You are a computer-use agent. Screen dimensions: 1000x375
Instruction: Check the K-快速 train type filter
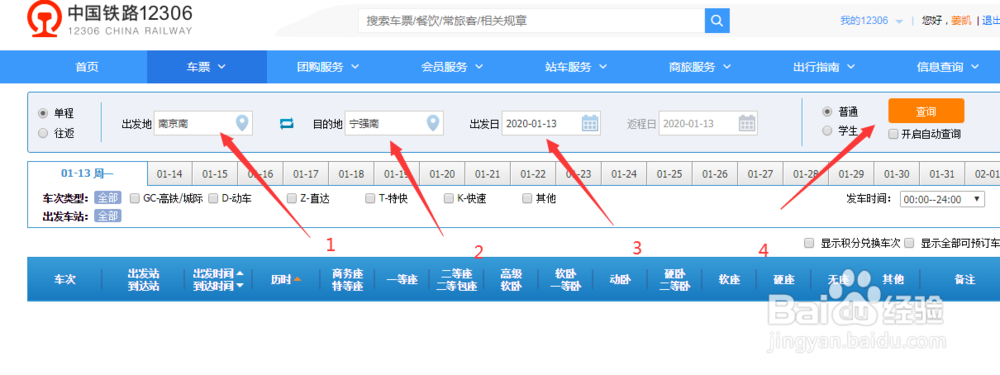(x=448, y=198)
